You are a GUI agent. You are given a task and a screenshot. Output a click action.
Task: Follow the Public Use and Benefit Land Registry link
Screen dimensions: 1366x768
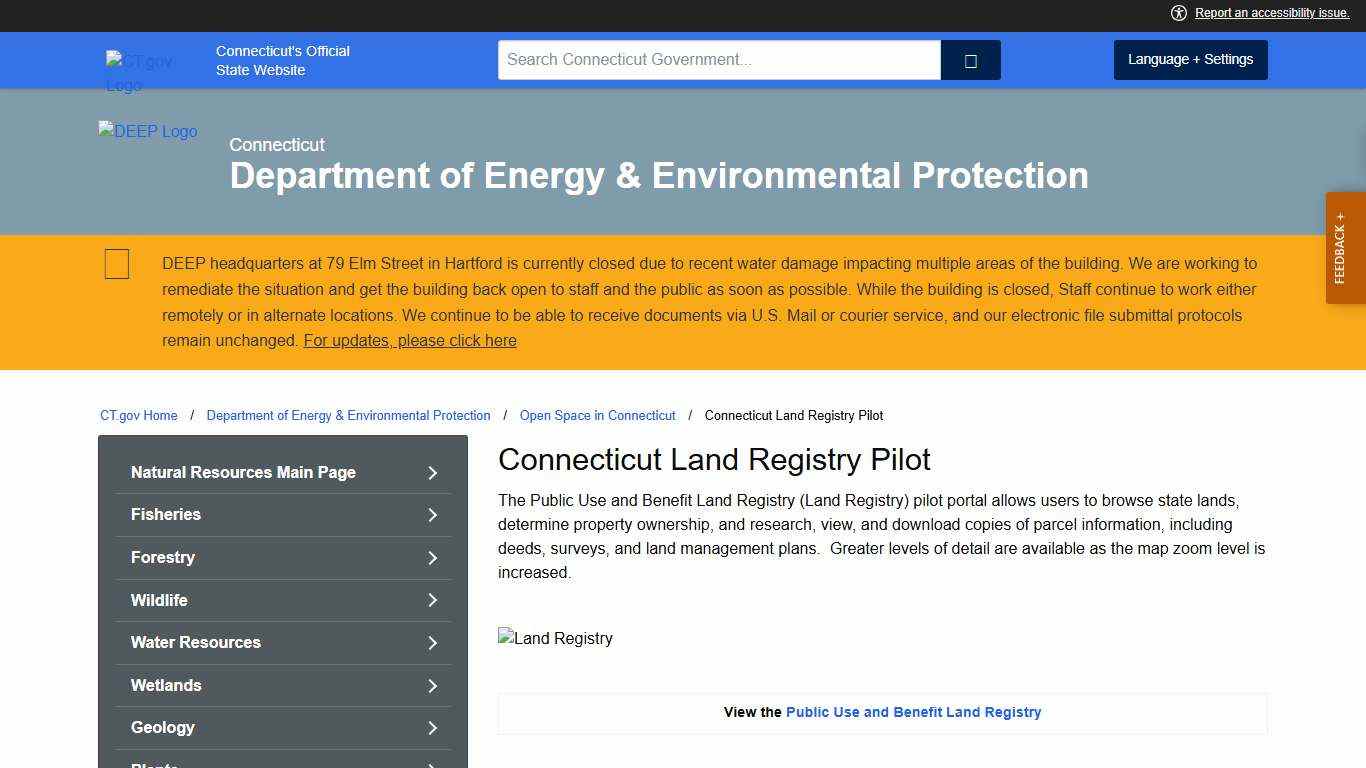pyautogui.click(x=913, y=712)
